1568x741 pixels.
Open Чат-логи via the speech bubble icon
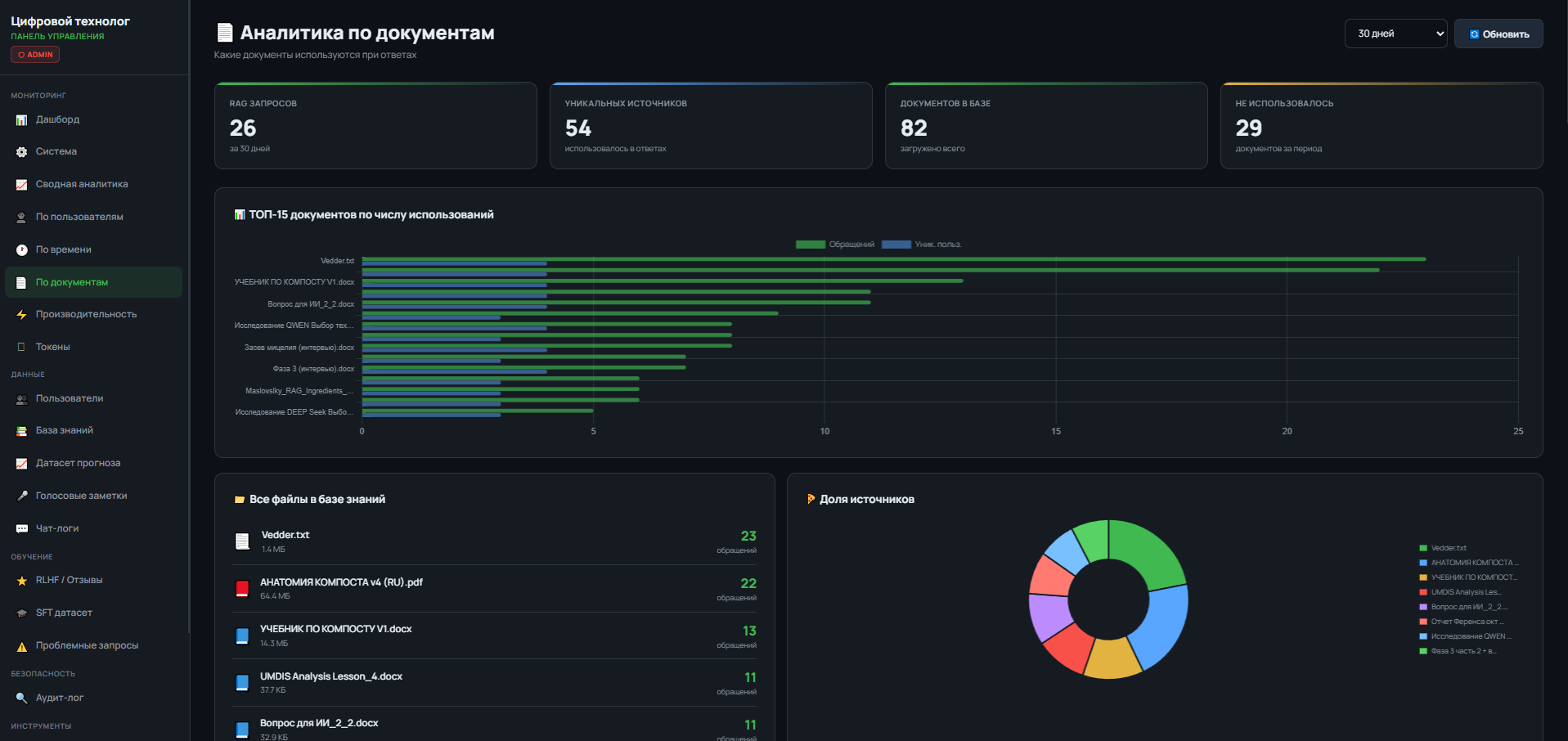click(21, 529)
